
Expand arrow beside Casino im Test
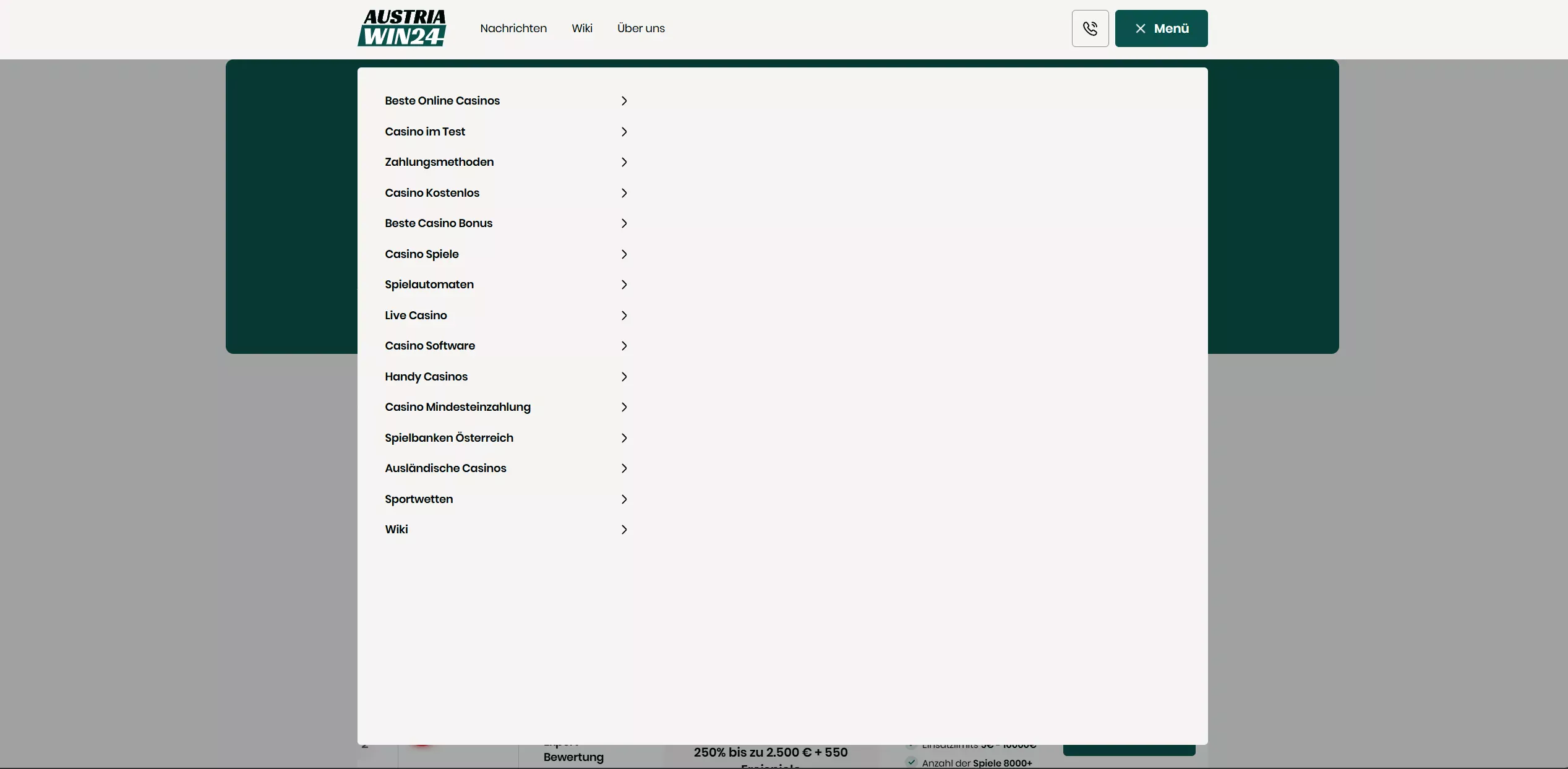click(624, 132)
